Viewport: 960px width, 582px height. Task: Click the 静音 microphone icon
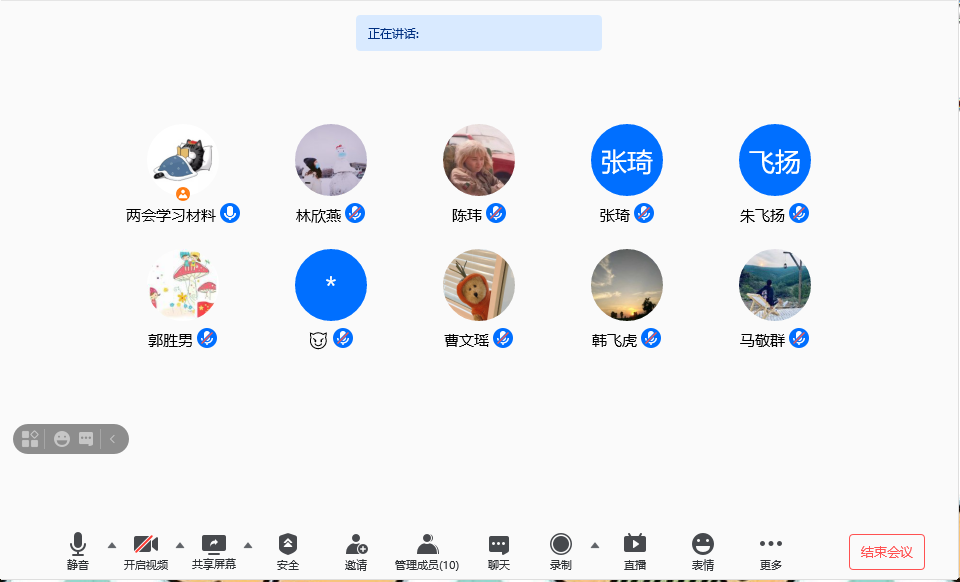pyautogui.click(x=78, y=544)
